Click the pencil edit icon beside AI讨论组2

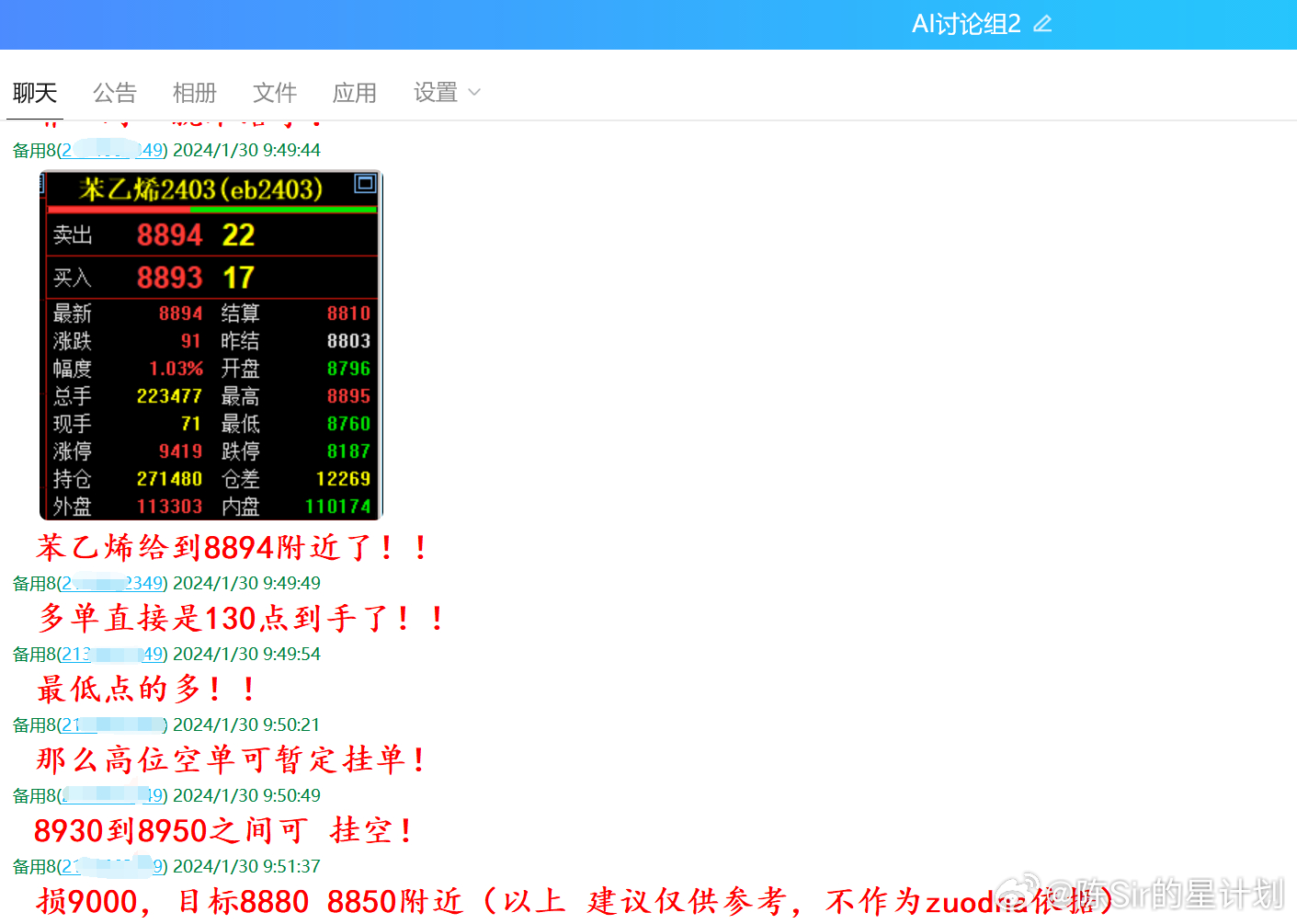pos(1041,23)
